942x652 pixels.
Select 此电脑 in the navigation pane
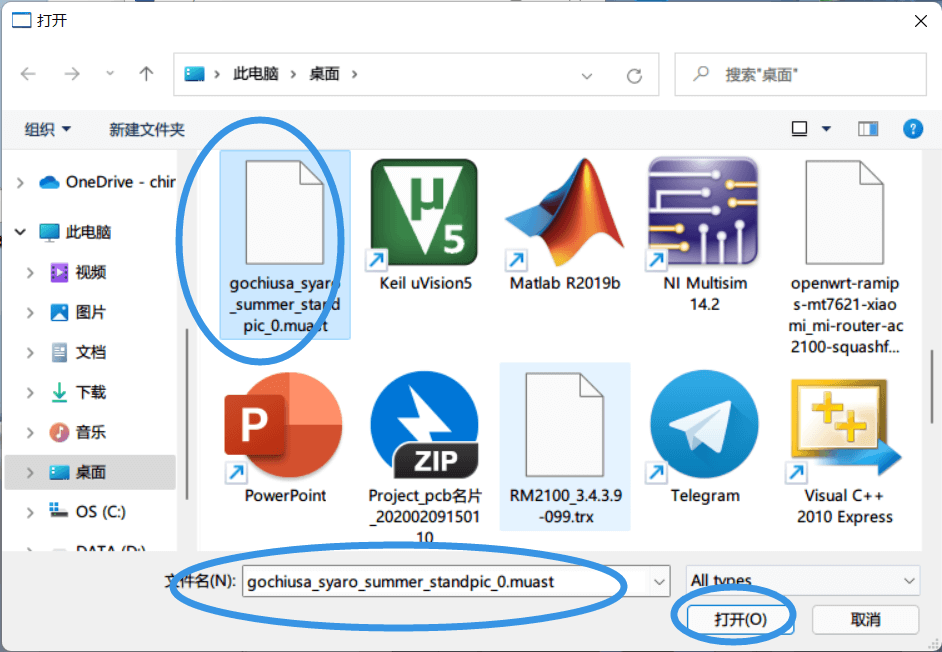75,232
